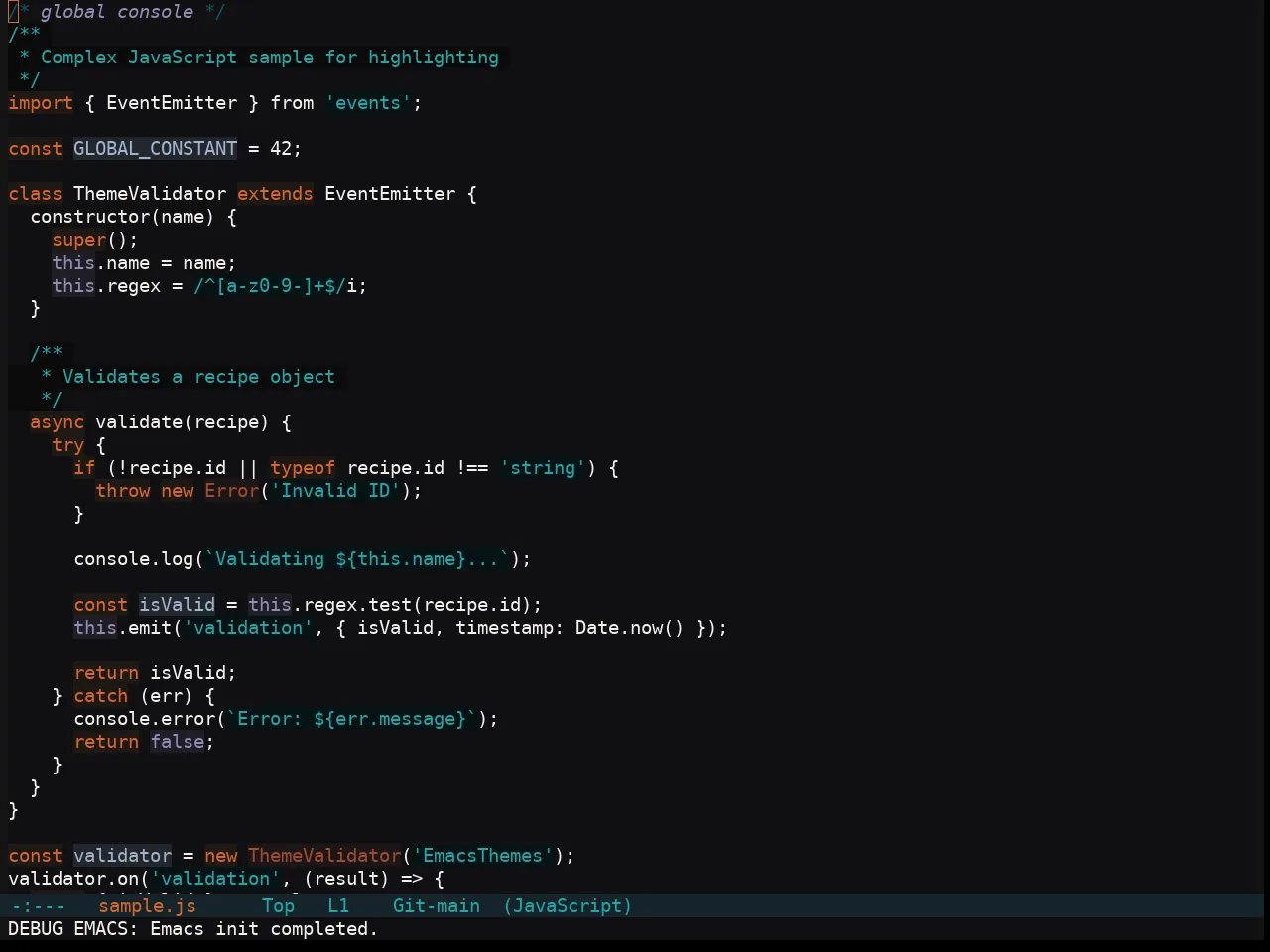Click the number 42

(x=281, y=149)
